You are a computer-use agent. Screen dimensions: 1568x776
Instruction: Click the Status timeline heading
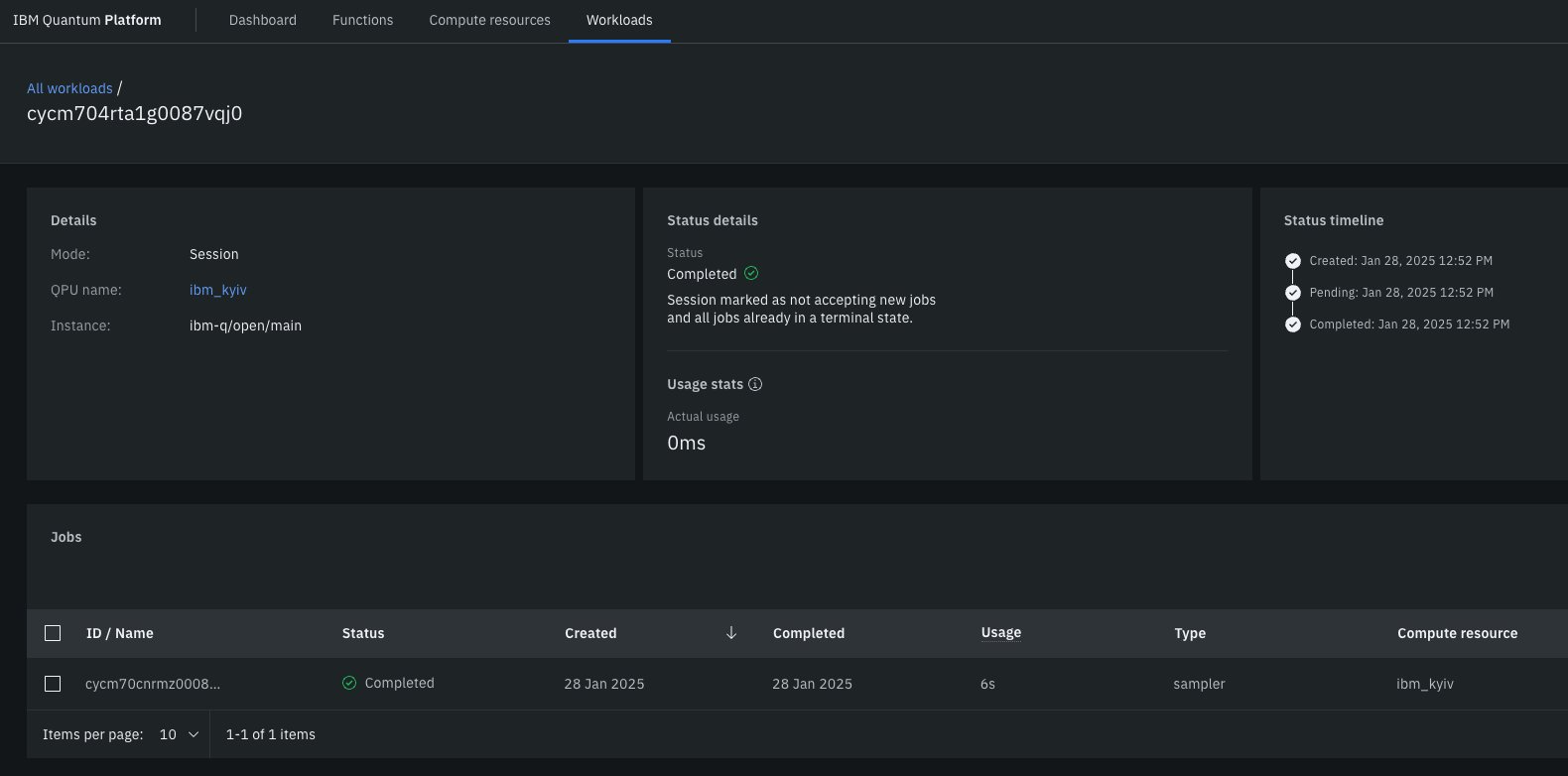pos(1334,220)
